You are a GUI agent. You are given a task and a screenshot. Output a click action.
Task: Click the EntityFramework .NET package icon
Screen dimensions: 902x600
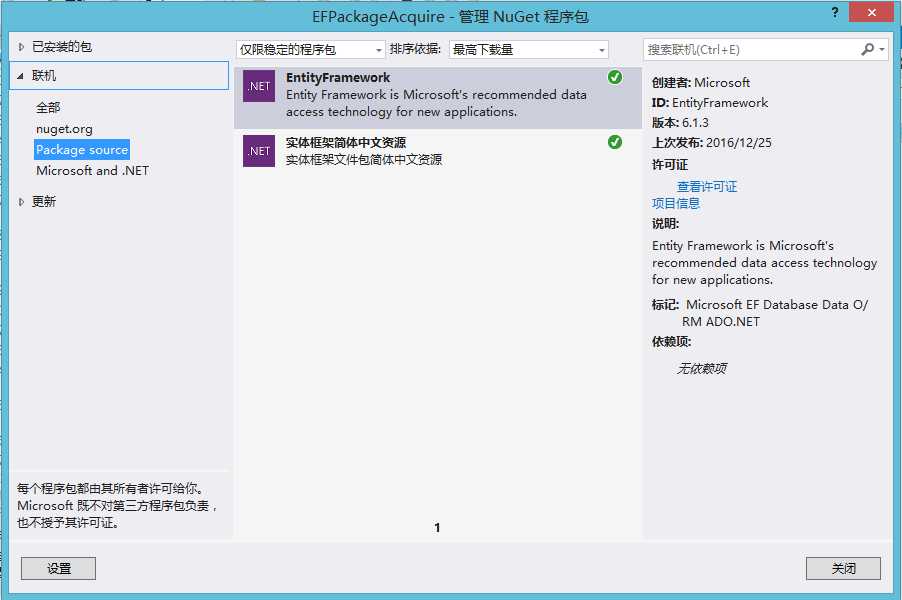point(259,86)
